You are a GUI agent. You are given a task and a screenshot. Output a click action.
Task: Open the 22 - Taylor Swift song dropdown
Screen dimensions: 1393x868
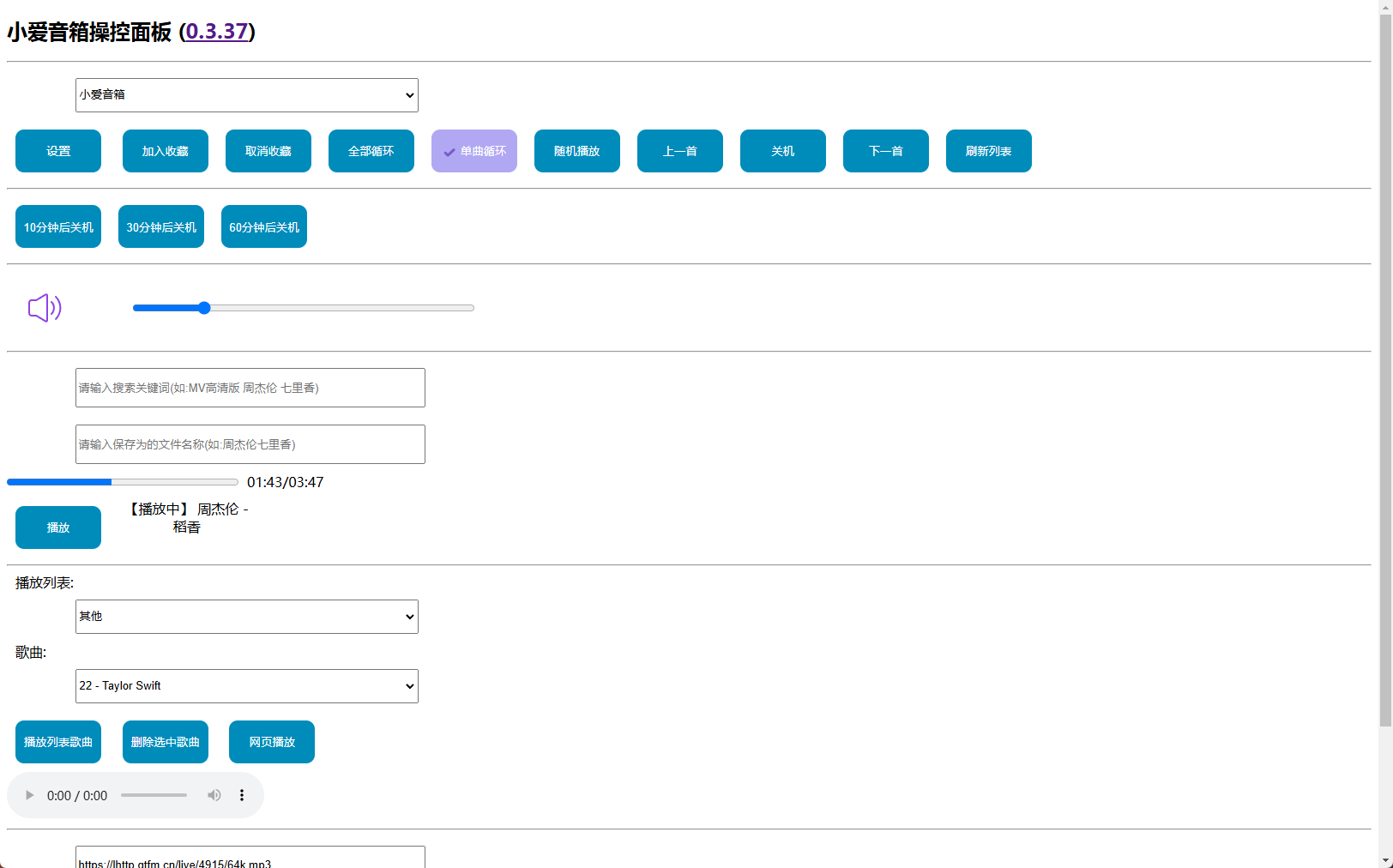[247, 686]
